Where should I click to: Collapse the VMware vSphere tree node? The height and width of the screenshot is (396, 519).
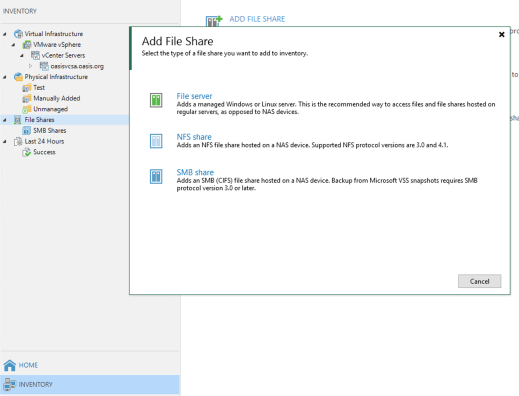pos(13,45)
